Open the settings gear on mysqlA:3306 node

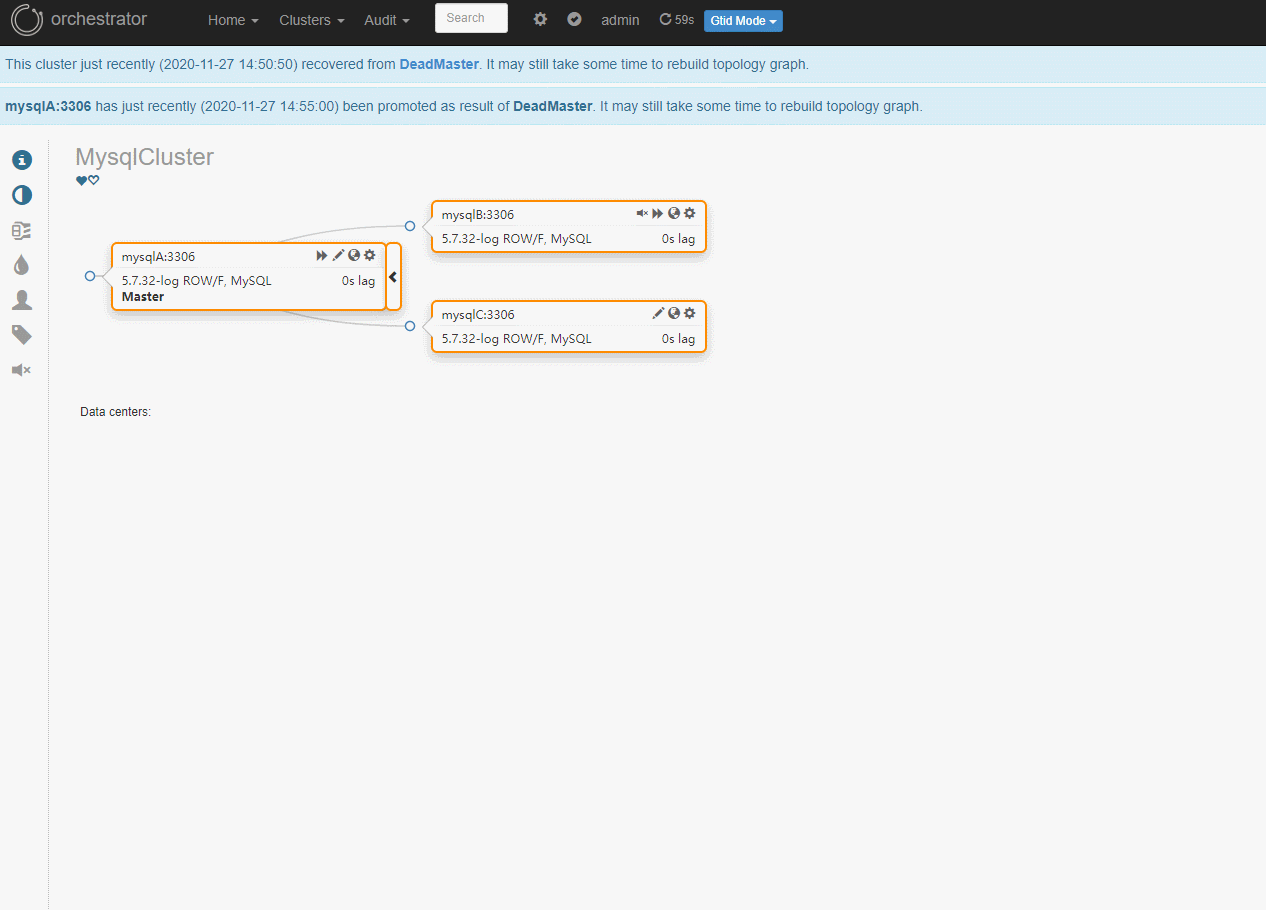[x=370, y=255]
